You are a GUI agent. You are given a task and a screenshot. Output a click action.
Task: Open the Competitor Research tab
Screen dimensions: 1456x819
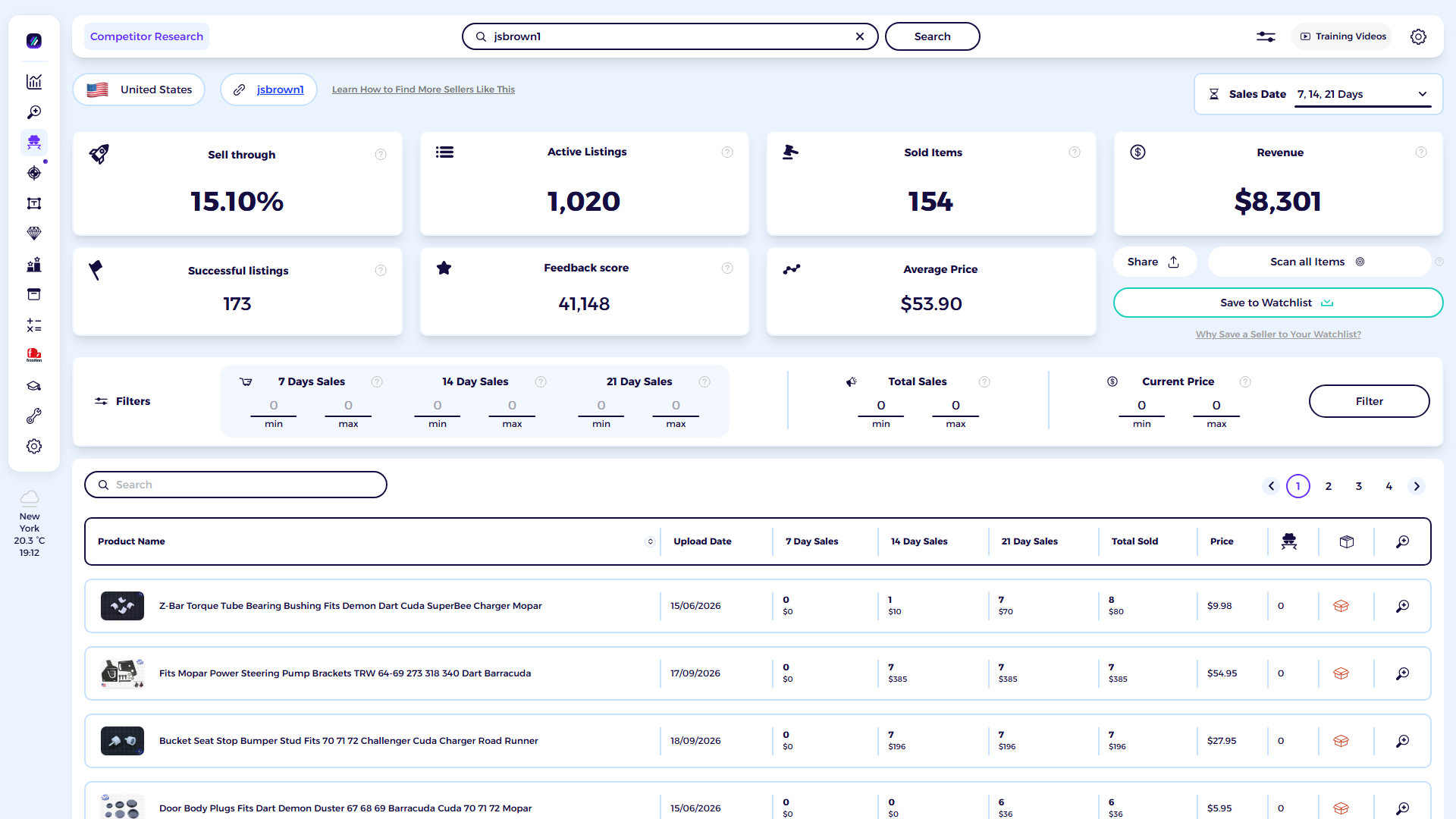point(146,36)
